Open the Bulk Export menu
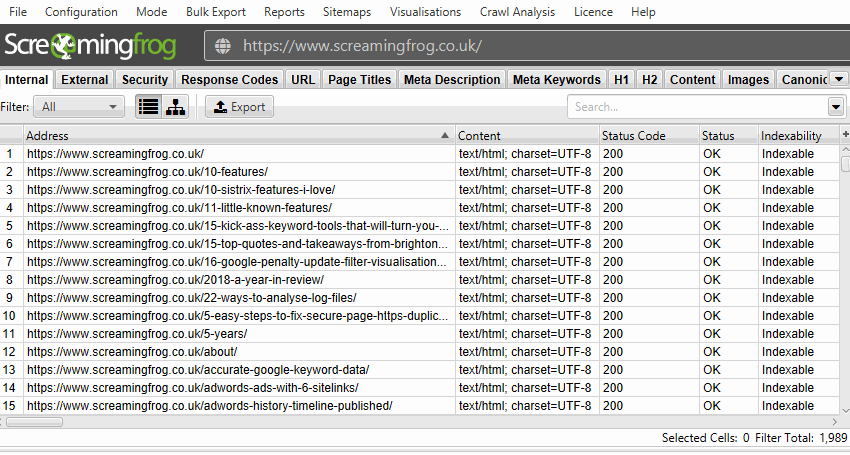Image resolution: width=850 pixels, height=455 pixels. coord(217,12)
